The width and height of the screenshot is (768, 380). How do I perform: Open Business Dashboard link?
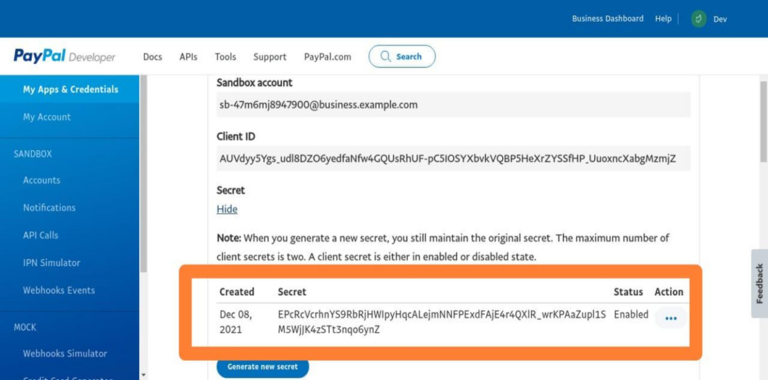coord(608,19)
